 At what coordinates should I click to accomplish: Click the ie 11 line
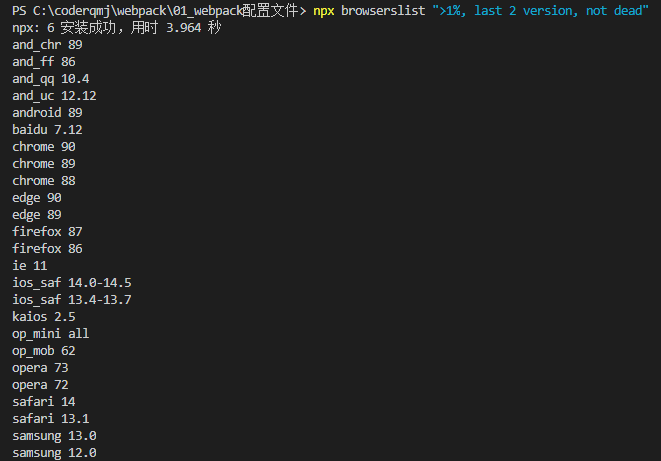pos(30,265)
